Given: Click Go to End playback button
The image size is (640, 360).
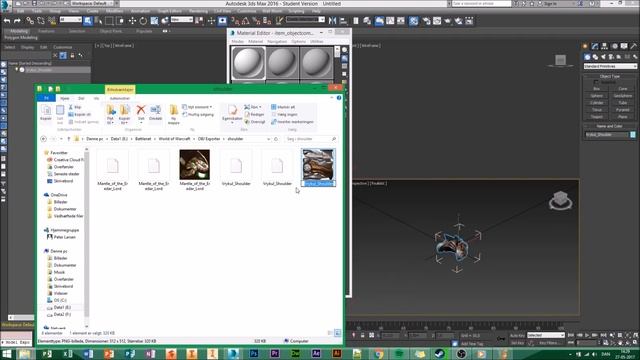Looking at the screenshot, I should click(603, 335).
